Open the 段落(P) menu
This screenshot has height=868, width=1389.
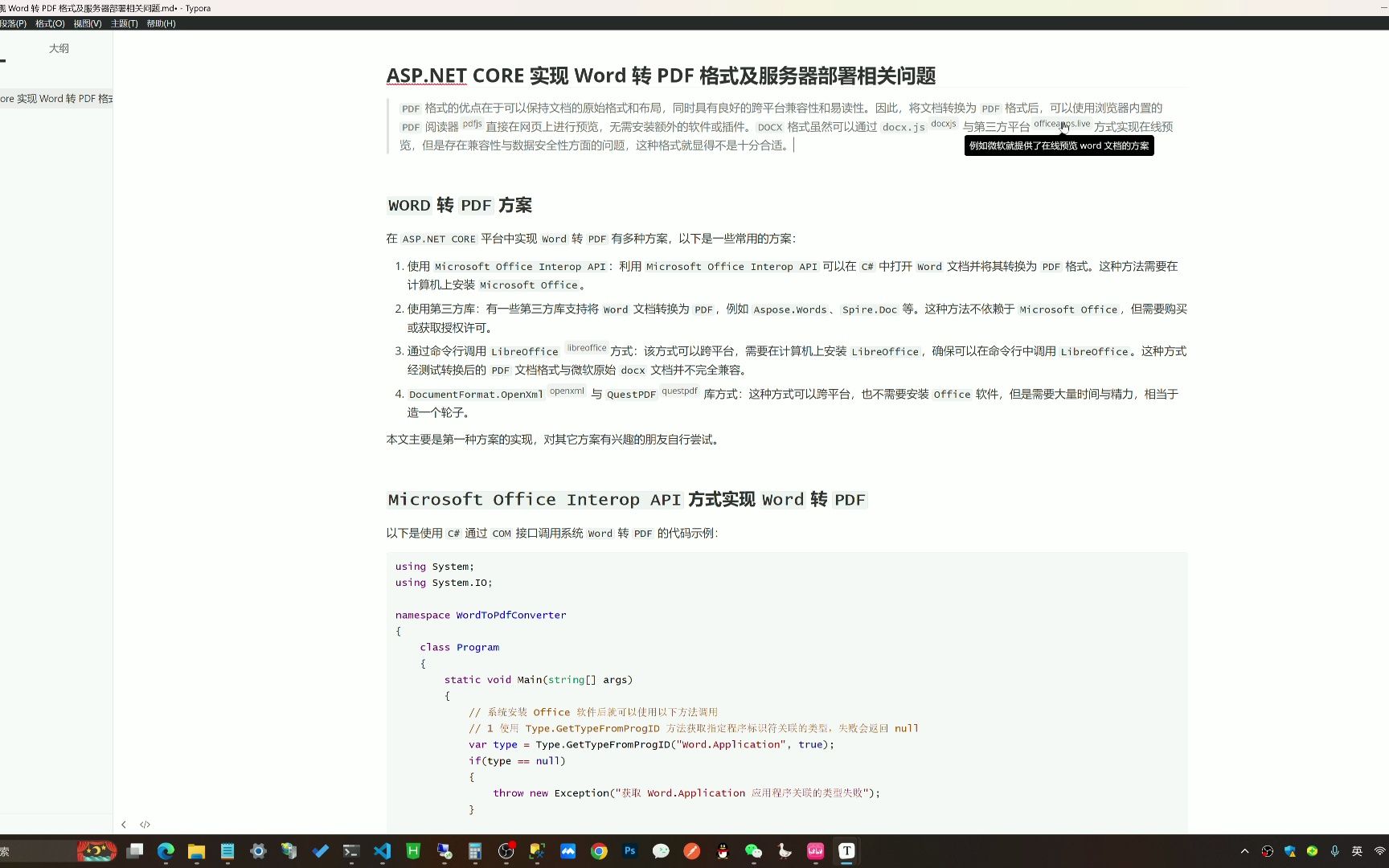13,23
